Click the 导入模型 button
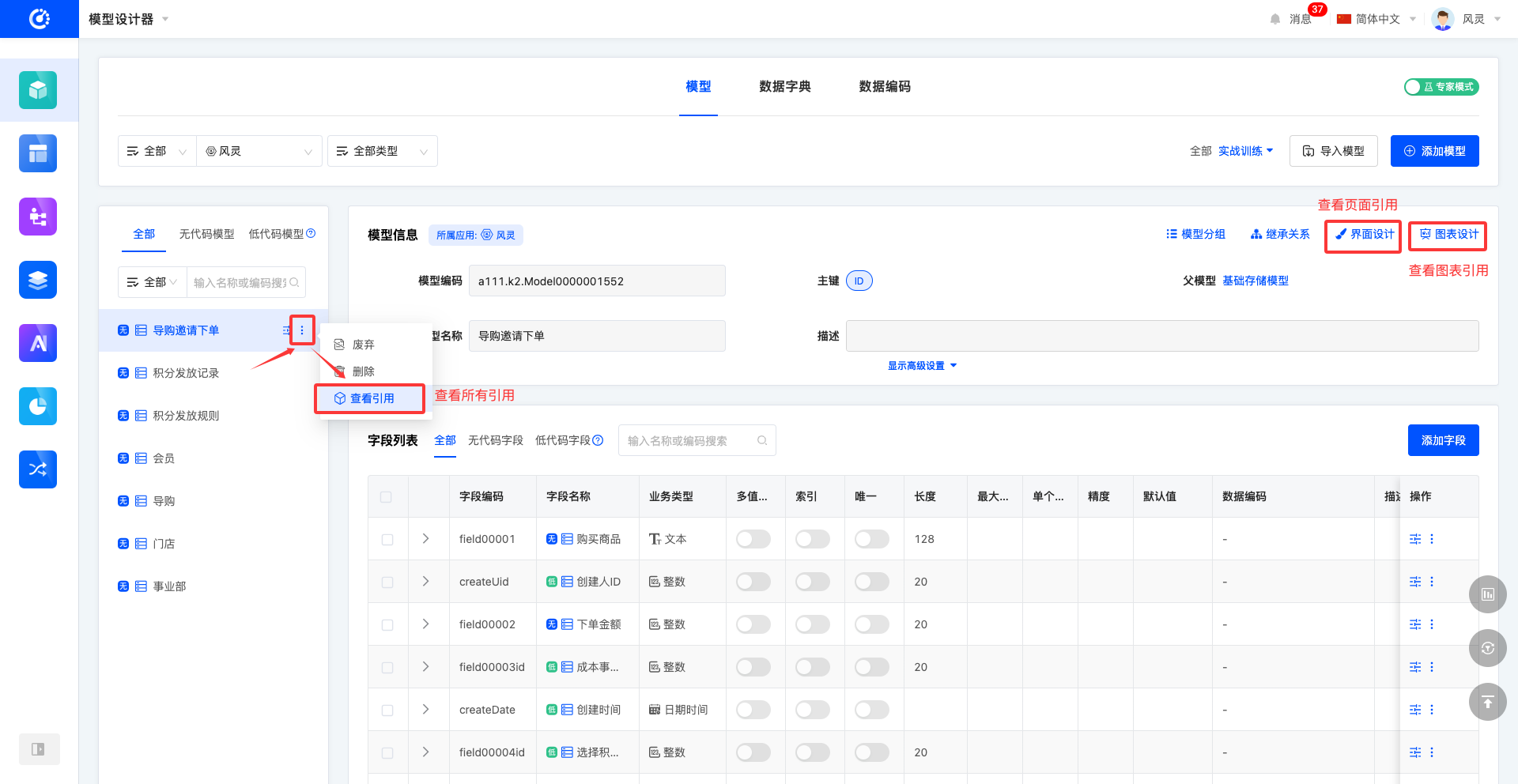 [1334, 151]
